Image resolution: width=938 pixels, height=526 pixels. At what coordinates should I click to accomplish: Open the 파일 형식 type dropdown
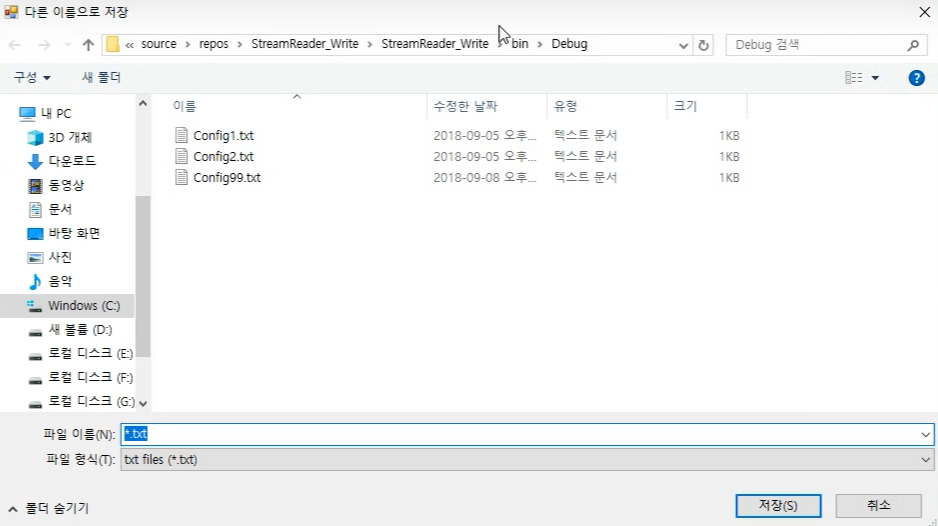pos(526,460)
